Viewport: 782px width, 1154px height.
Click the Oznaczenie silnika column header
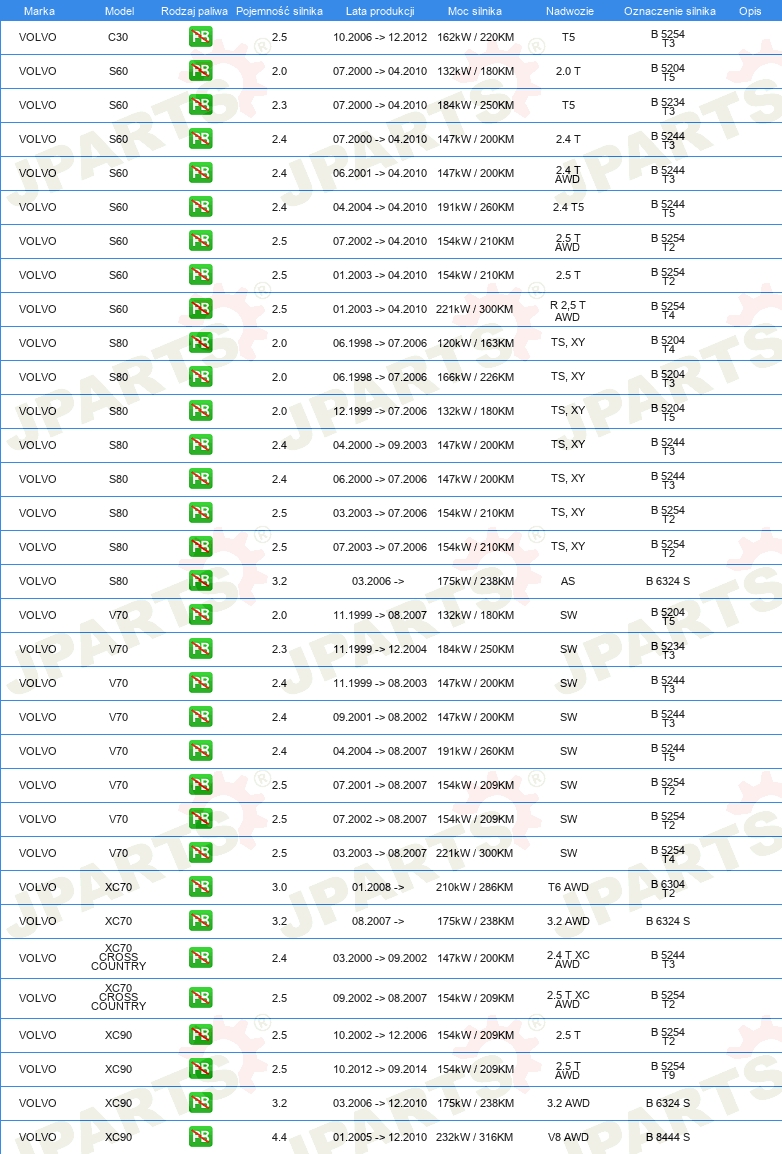click(x=669, y=11)
